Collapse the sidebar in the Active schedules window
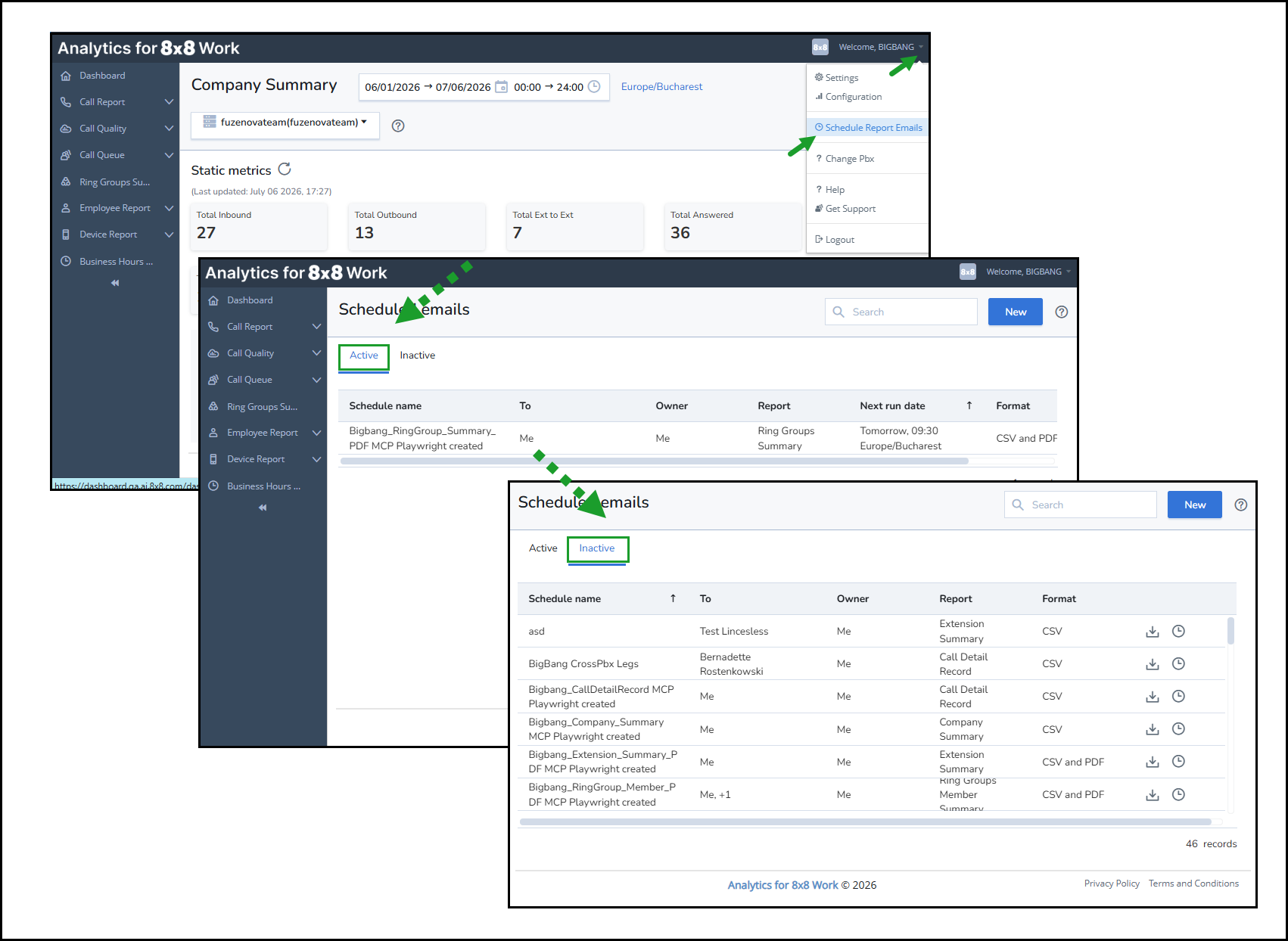This screenshot has width=1288, height=941. tap(263, 508)
